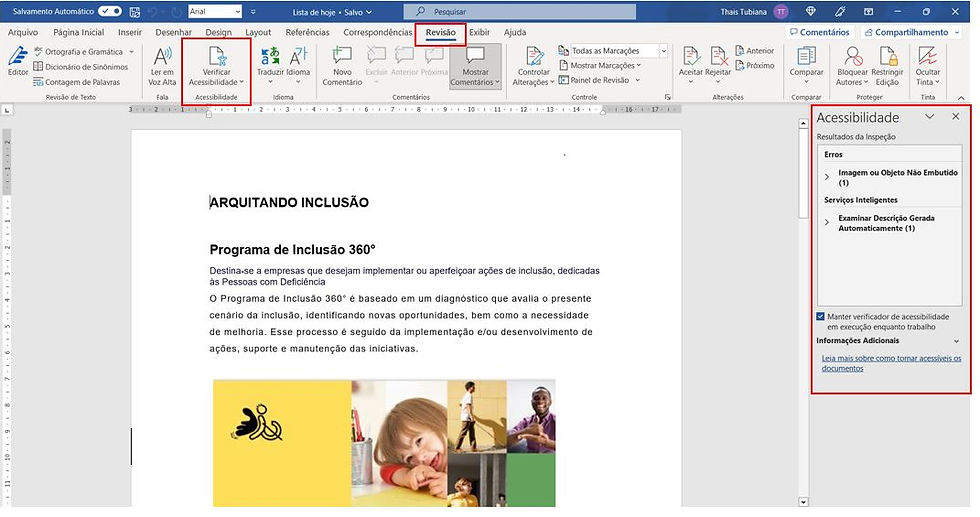
Task: Click the Compartilhamento button
Action: click(x=911, y=32)
